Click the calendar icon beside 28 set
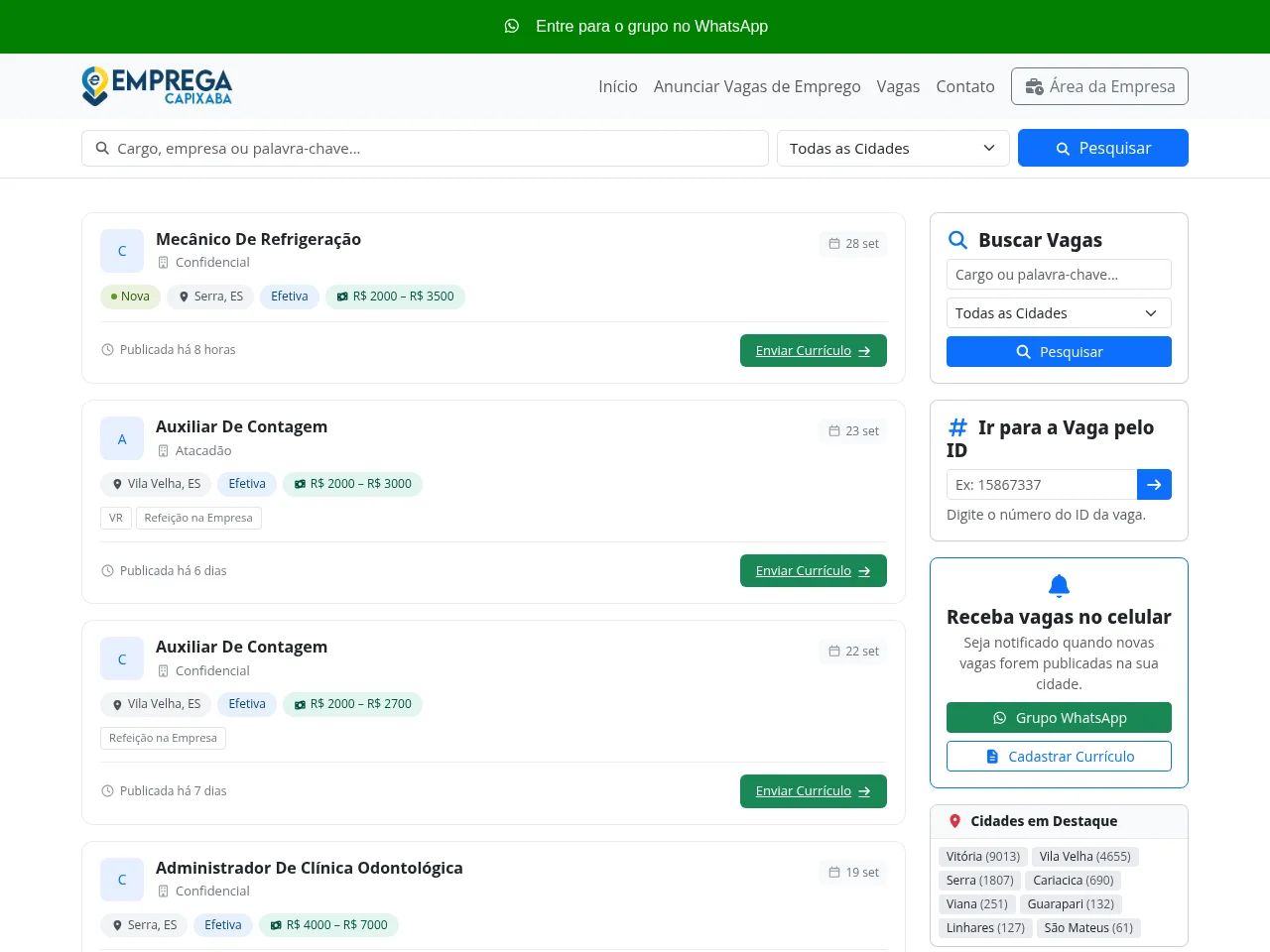 [x=834, y=243]
